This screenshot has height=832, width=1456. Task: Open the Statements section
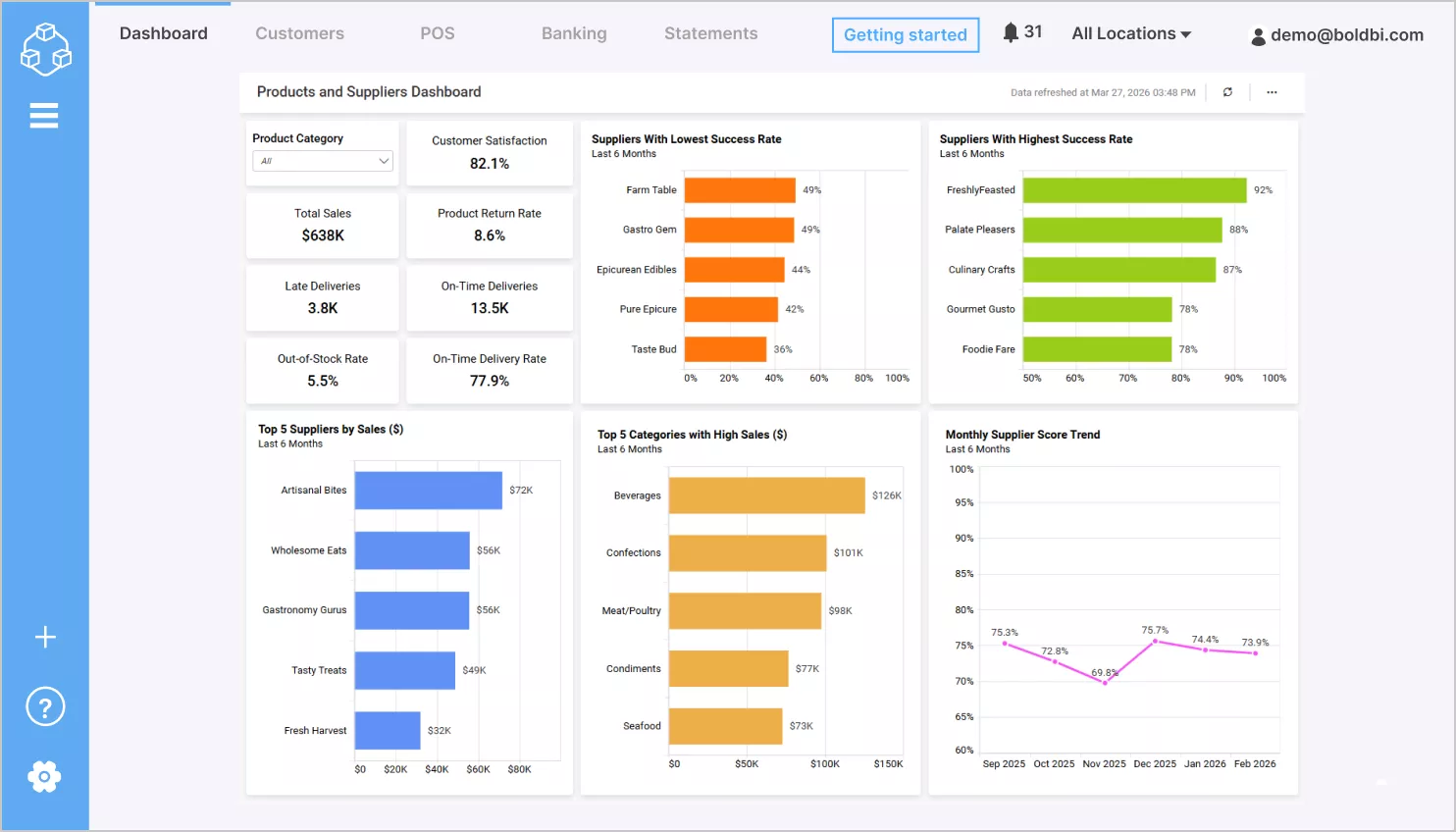coord(710,32)
